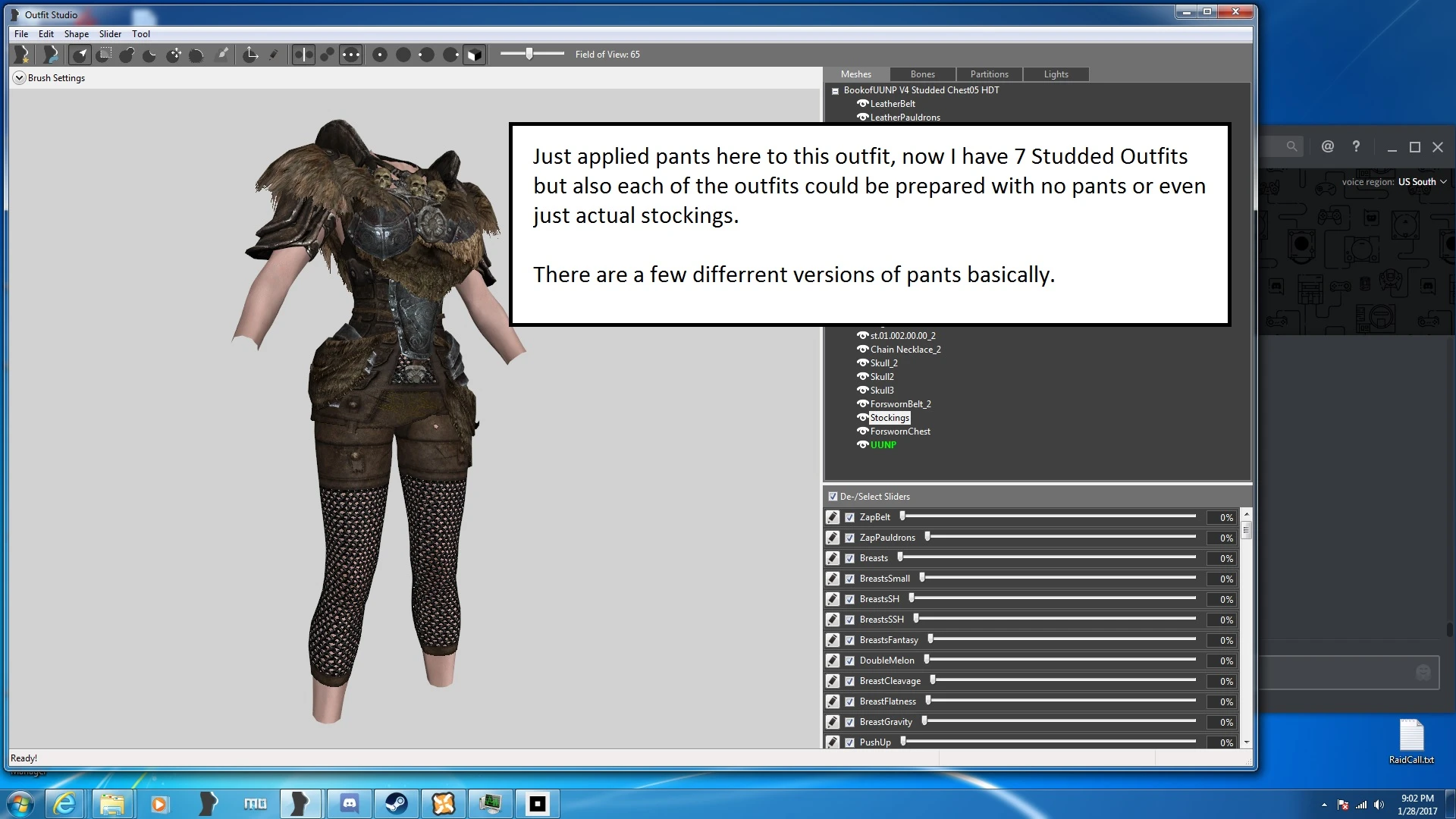
Task: Switch to front view circle icon
Action: [380, 55]
